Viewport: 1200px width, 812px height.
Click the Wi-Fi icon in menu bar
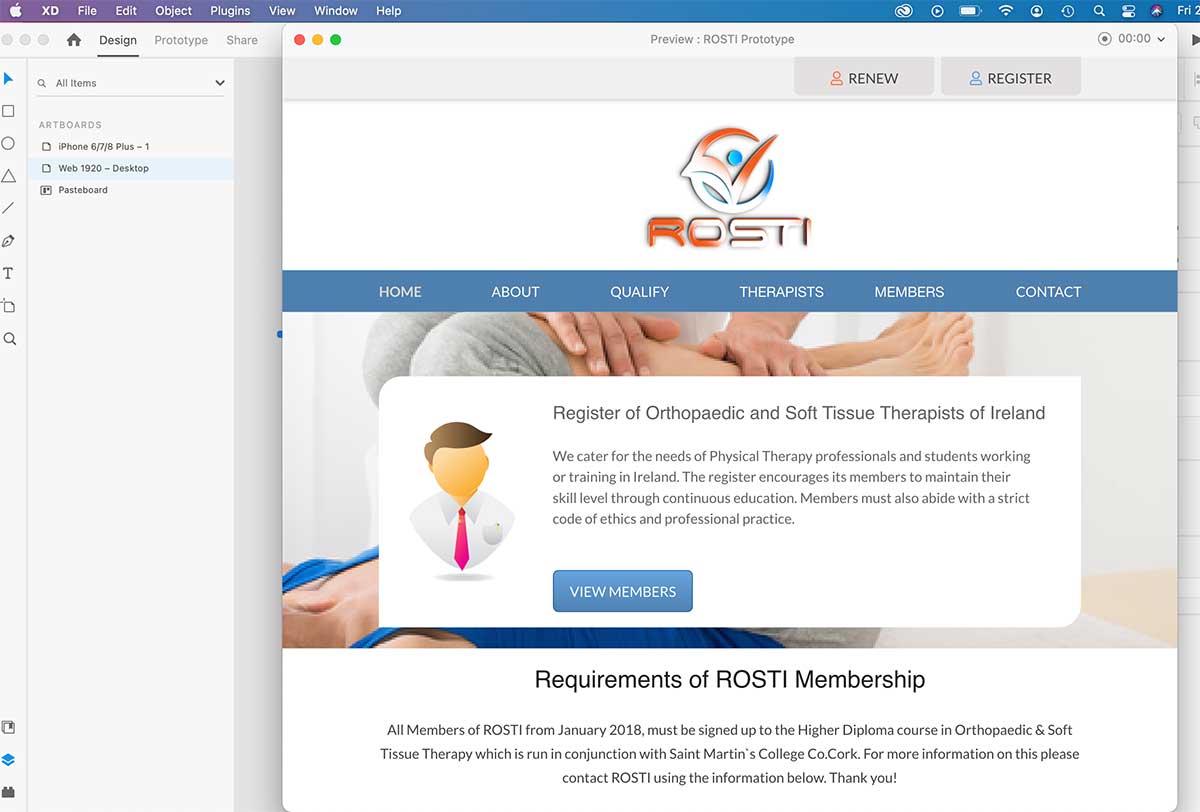pyautogui.click(x=1005, y=11)
